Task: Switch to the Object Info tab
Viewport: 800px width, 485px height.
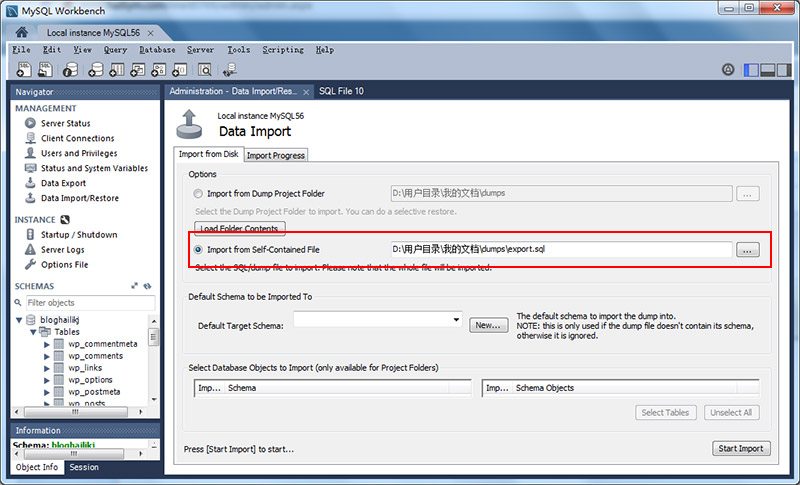Action: point(37,467)
